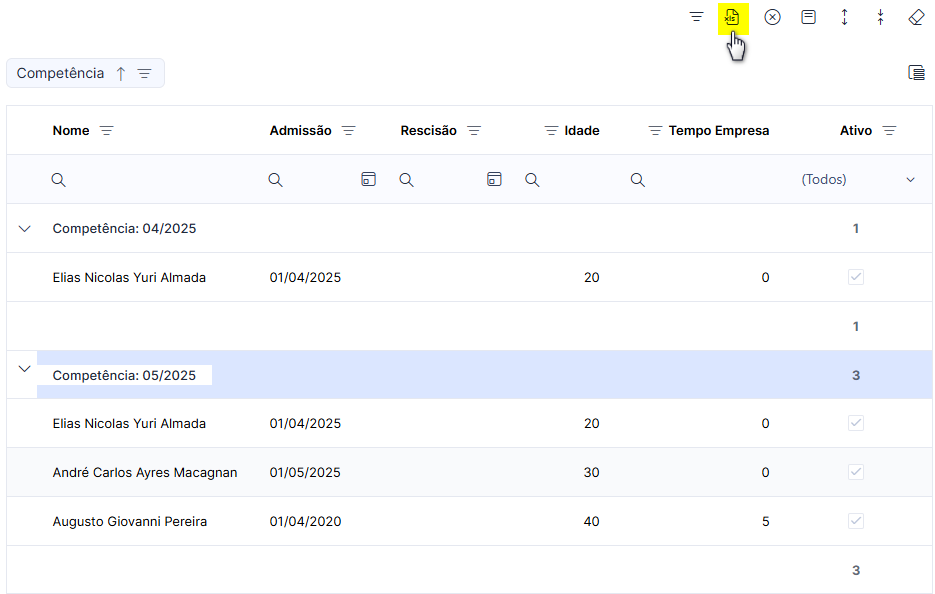
Task: Open the Tempo Empresa header filter
Action: tap(655, 131)
